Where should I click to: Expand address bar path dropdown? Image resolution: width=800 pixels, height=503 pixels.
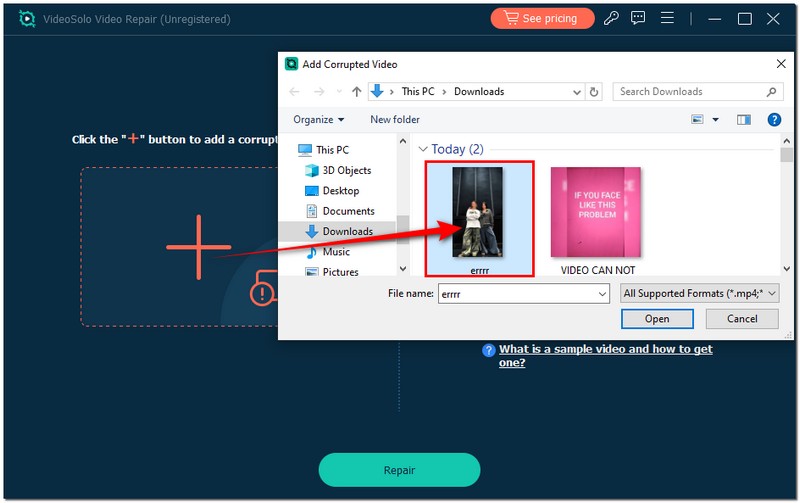(x=577, y=92)
